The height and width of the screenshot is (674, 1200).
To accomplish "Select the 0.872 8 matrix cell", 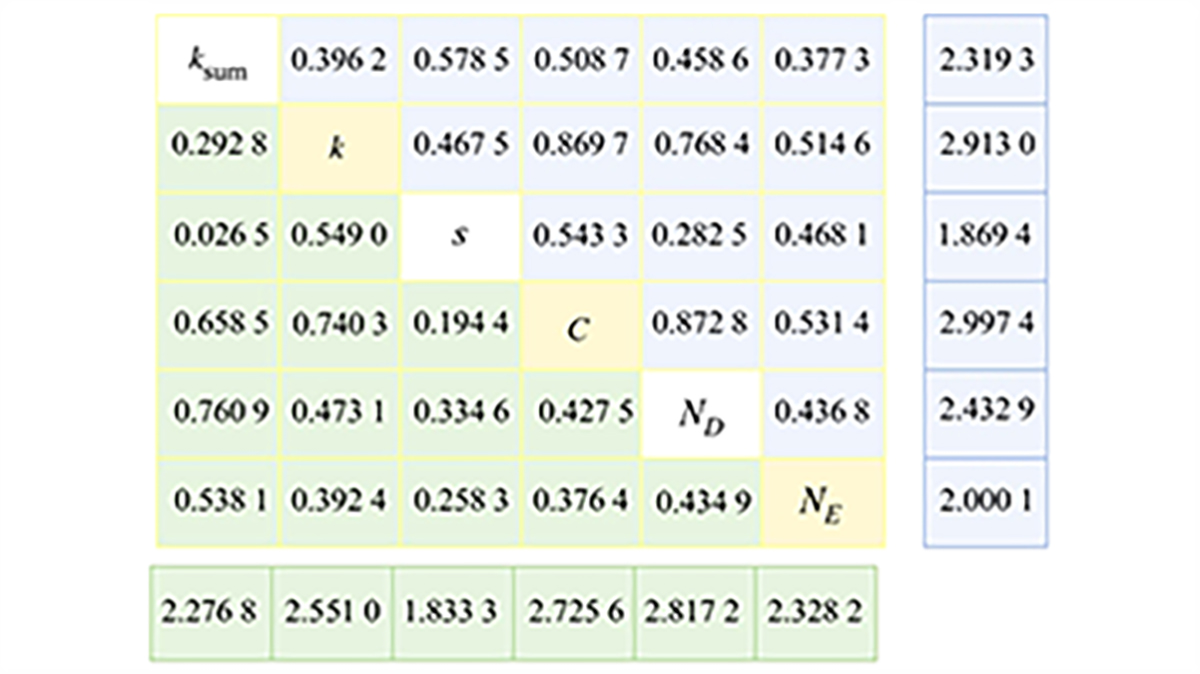I will (x=702, y=326).
